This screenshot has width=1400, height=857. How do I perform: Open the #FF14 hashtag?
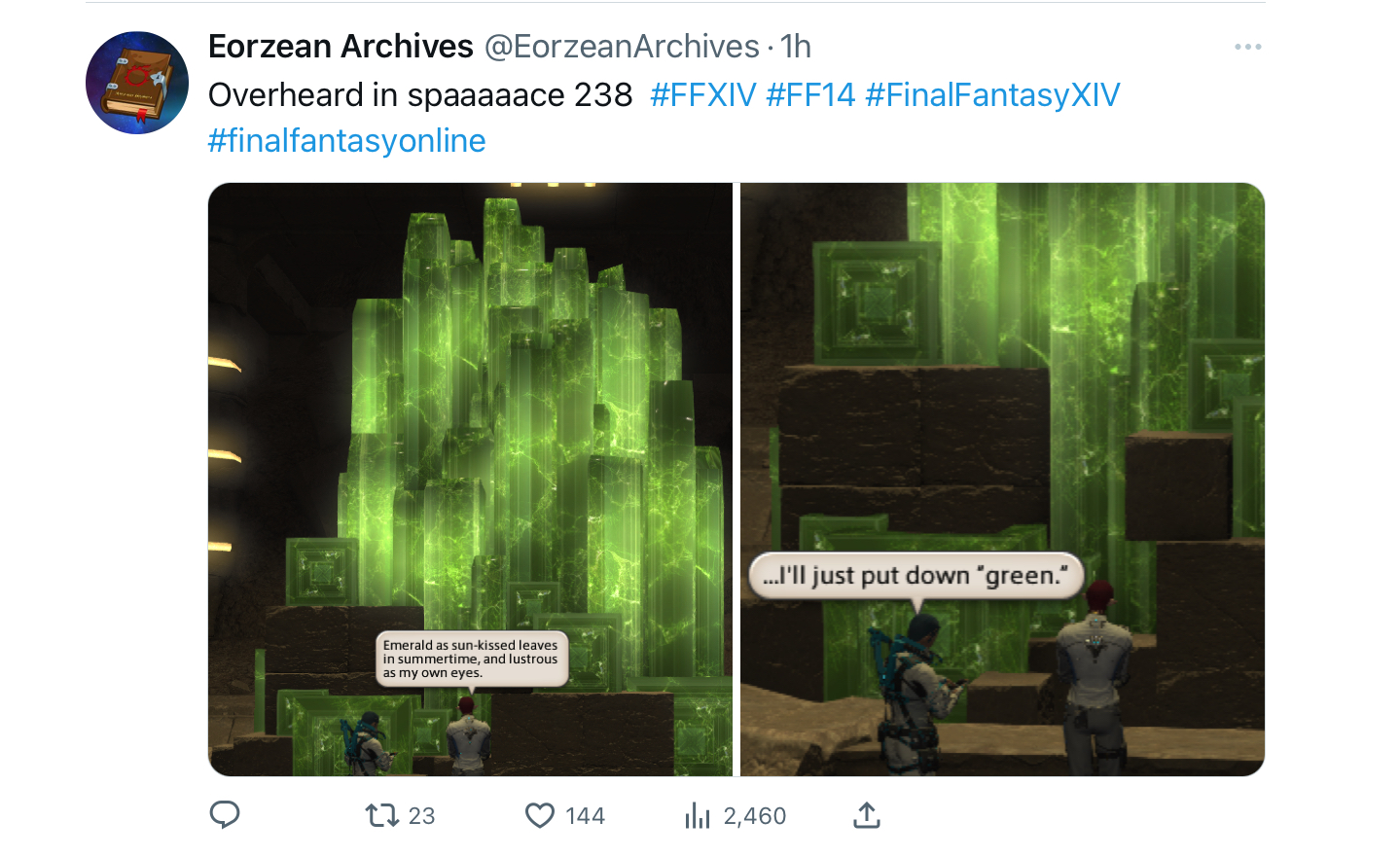coord(810,94)
